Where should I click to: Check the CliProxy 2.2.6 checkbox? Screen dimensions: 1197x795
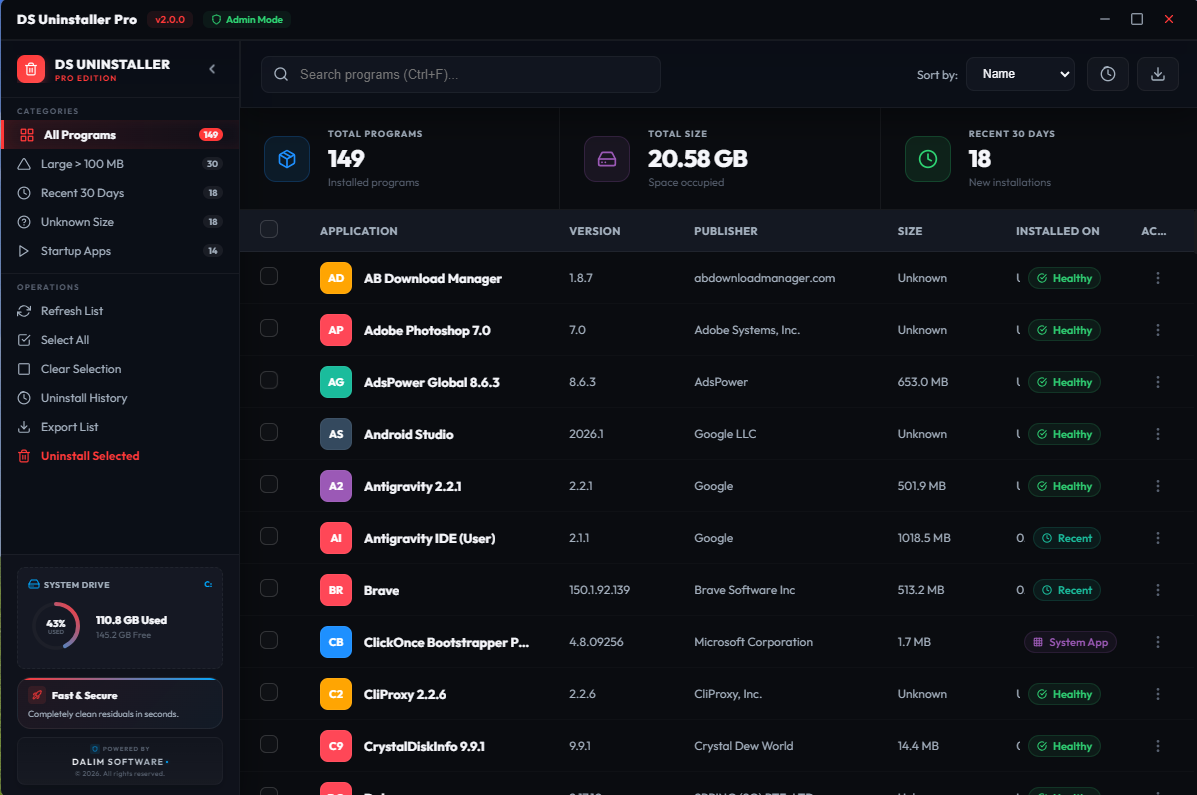(269, 692)
